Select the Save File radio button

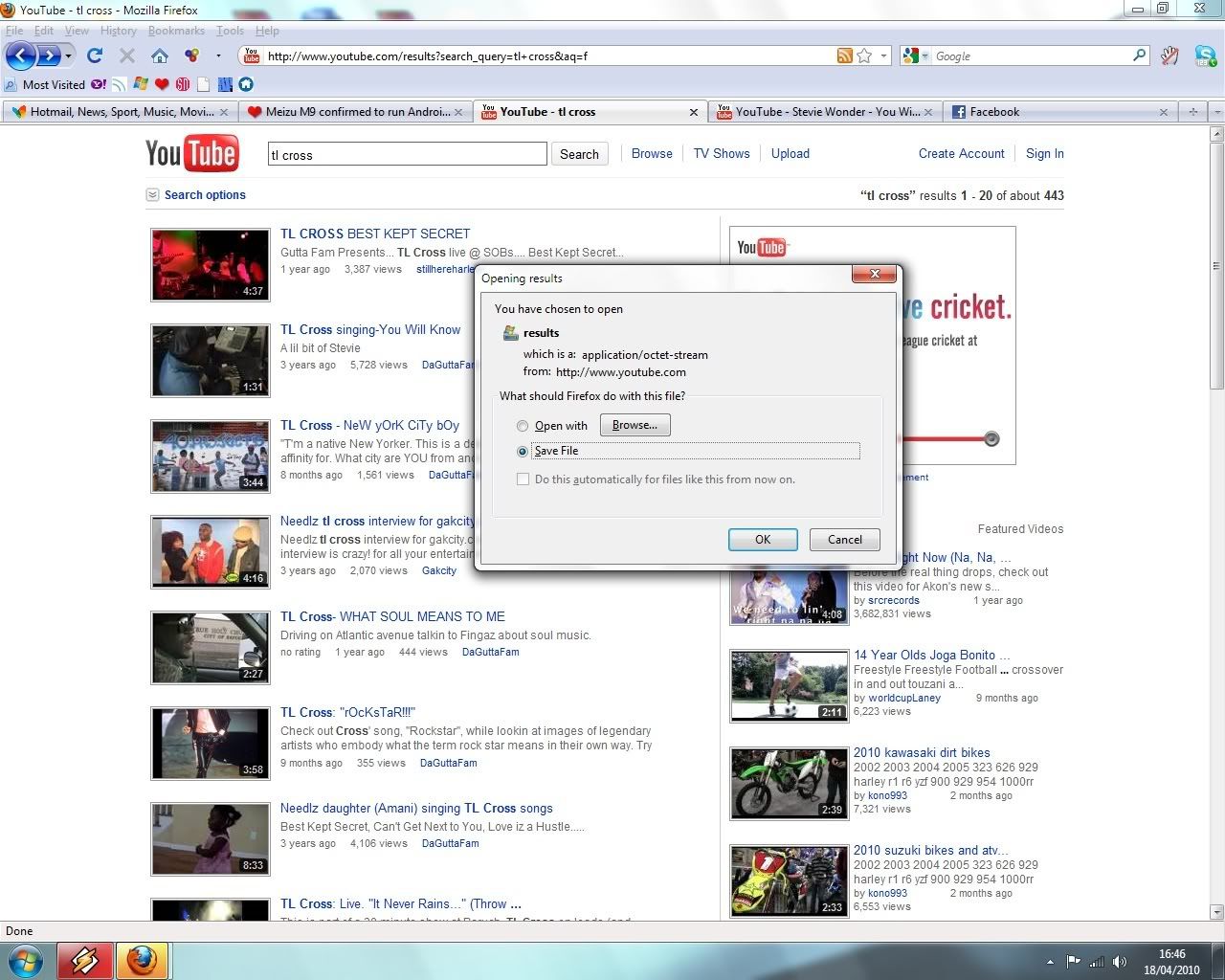coord(523,451)
